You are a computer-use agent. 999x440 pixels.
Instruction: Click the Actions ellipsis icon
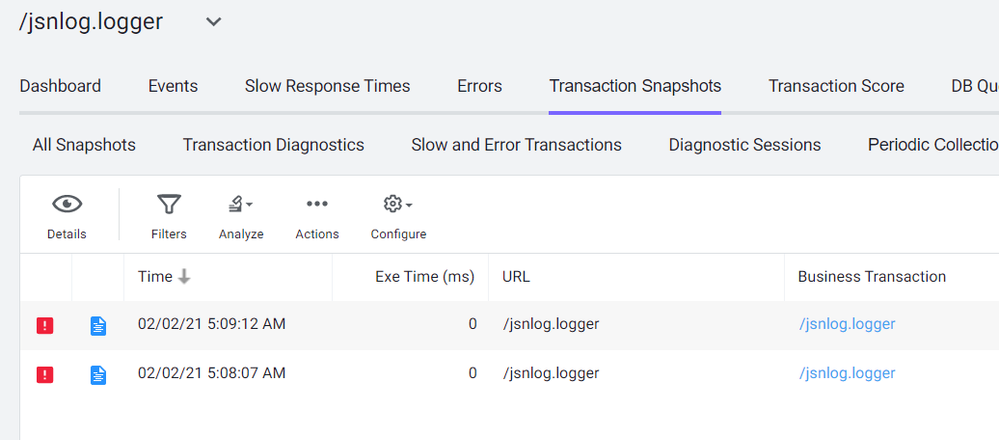317,205
